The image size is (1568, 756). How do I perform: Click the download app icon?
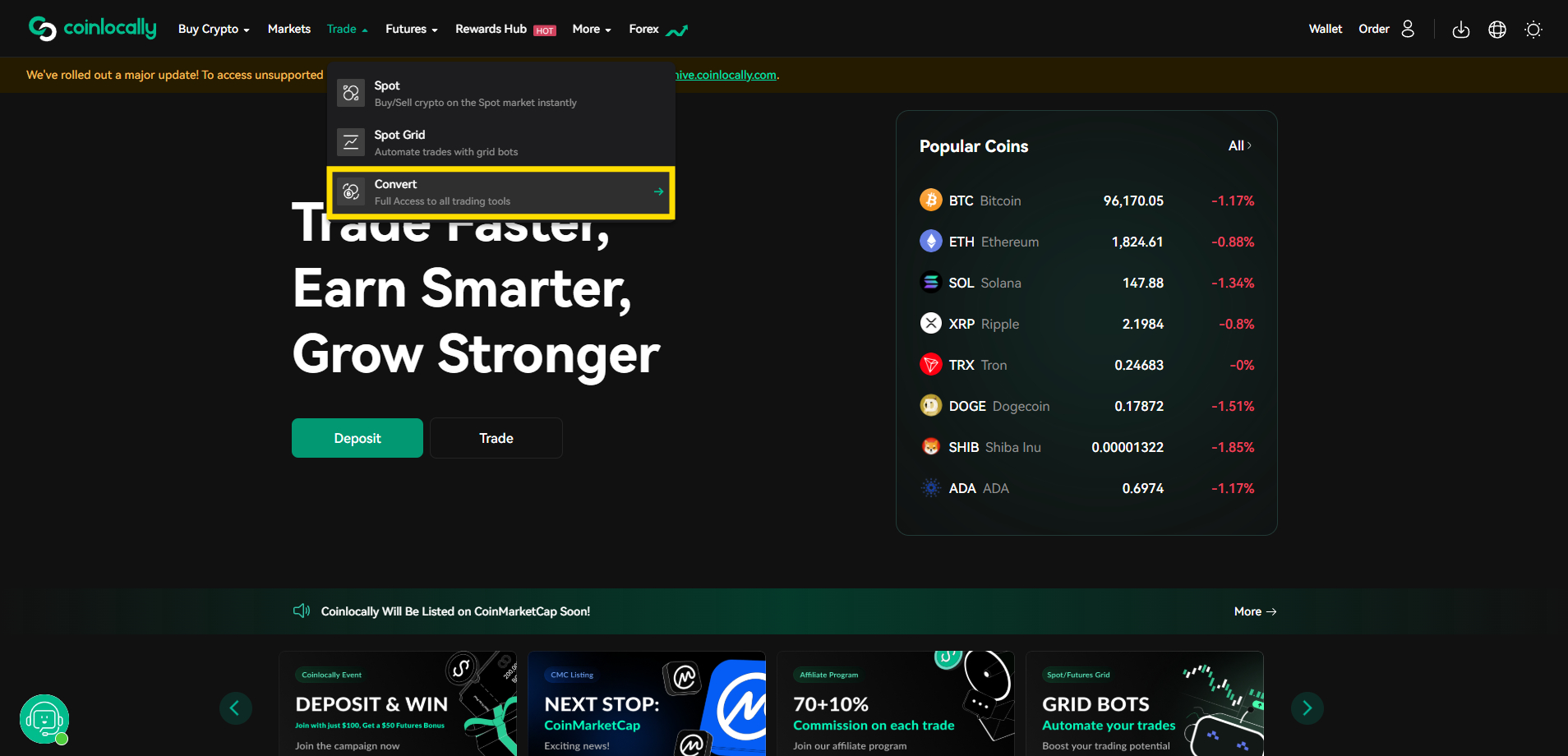tap(1461, 30)
